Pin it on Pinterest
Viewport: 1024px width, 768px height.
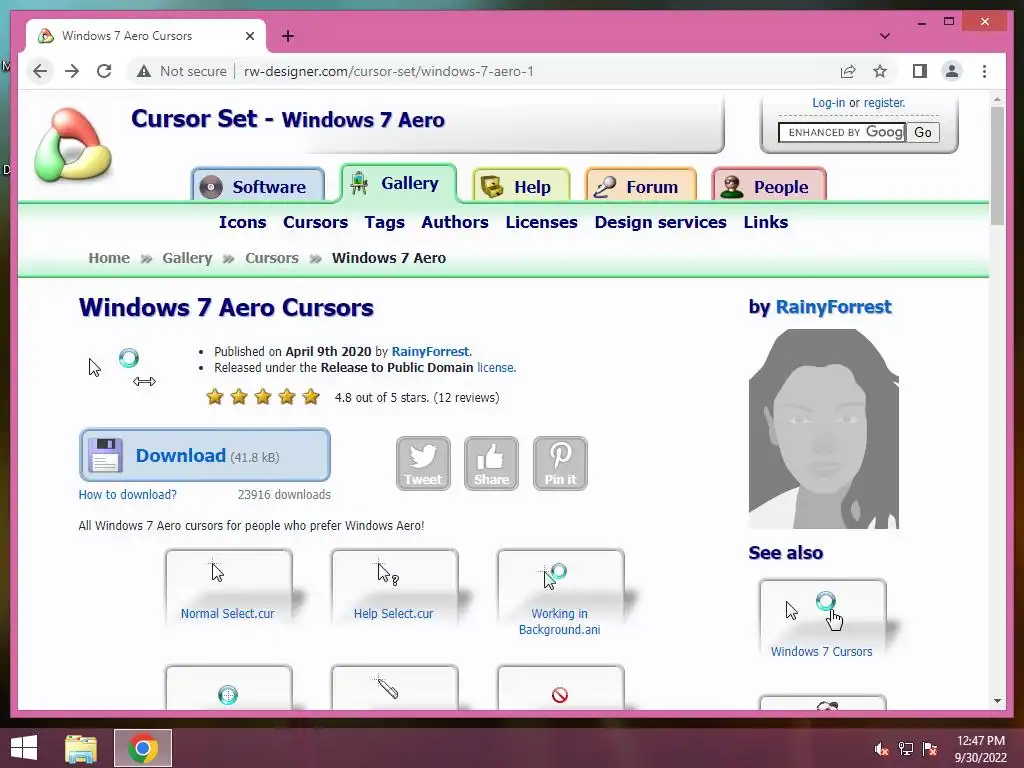[560, 463]
